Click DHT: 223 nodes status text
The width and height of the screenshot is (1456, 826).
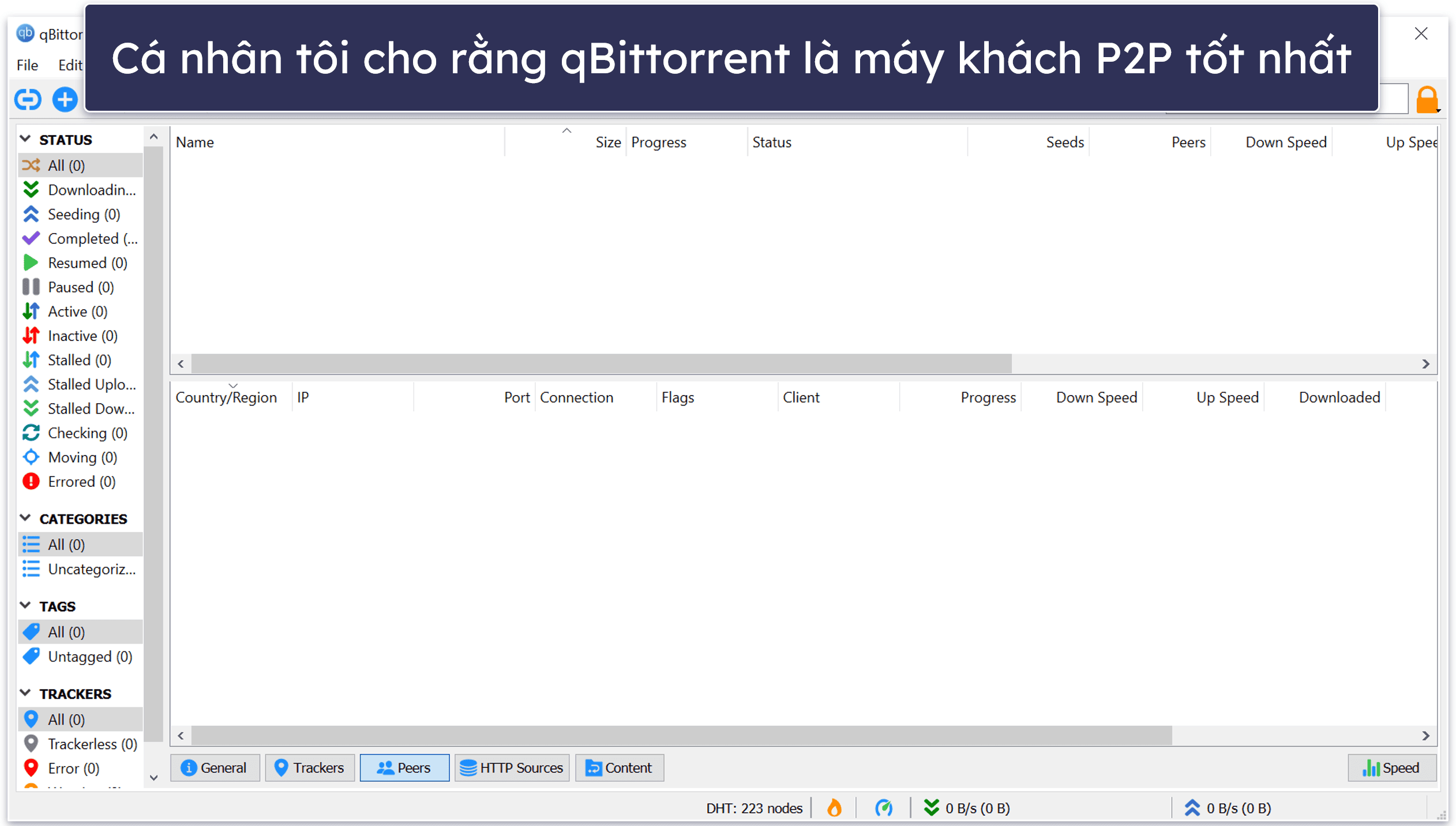click(754, 808)
